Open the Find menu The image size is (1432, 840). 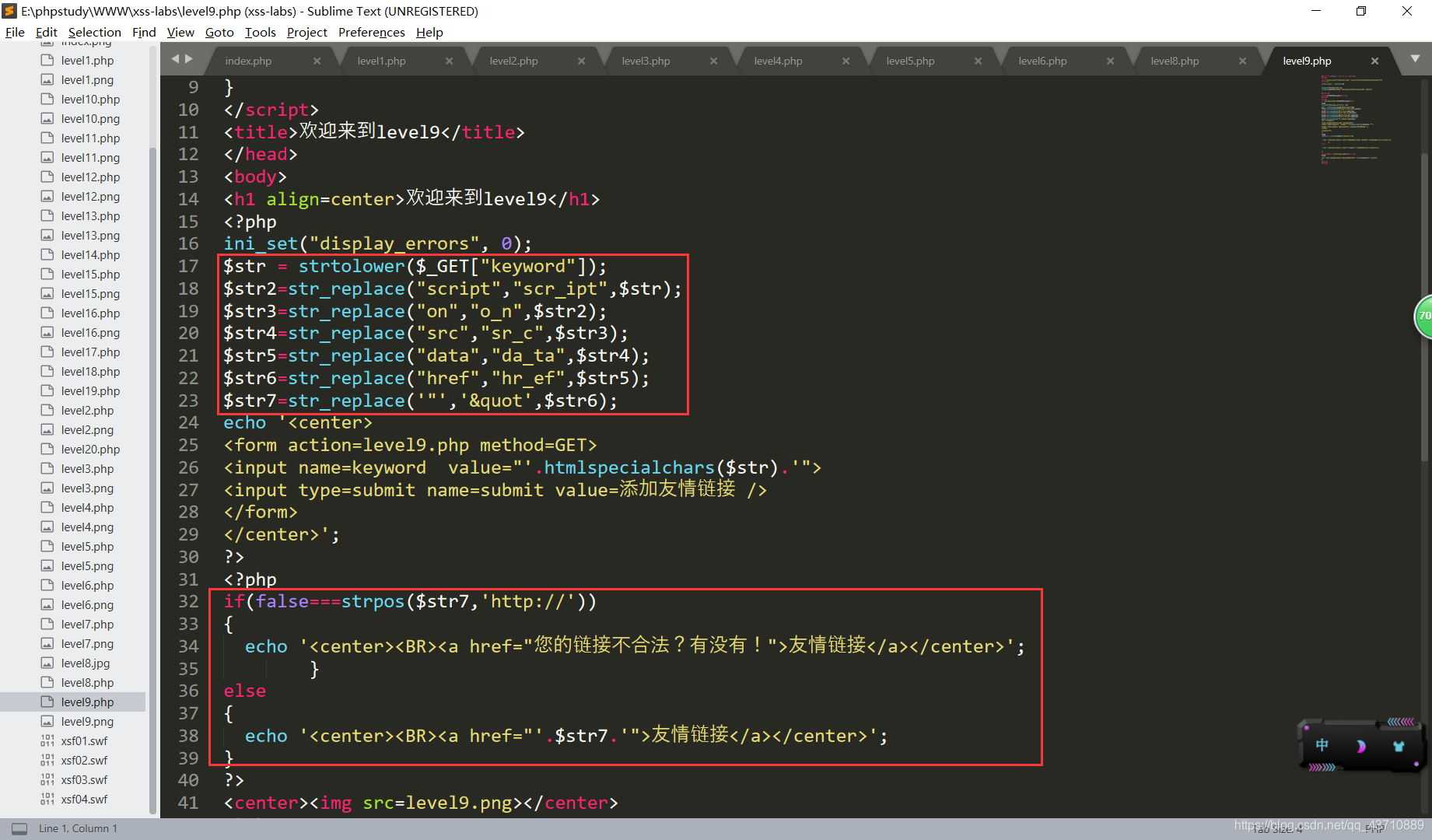(x=144, y=32)
